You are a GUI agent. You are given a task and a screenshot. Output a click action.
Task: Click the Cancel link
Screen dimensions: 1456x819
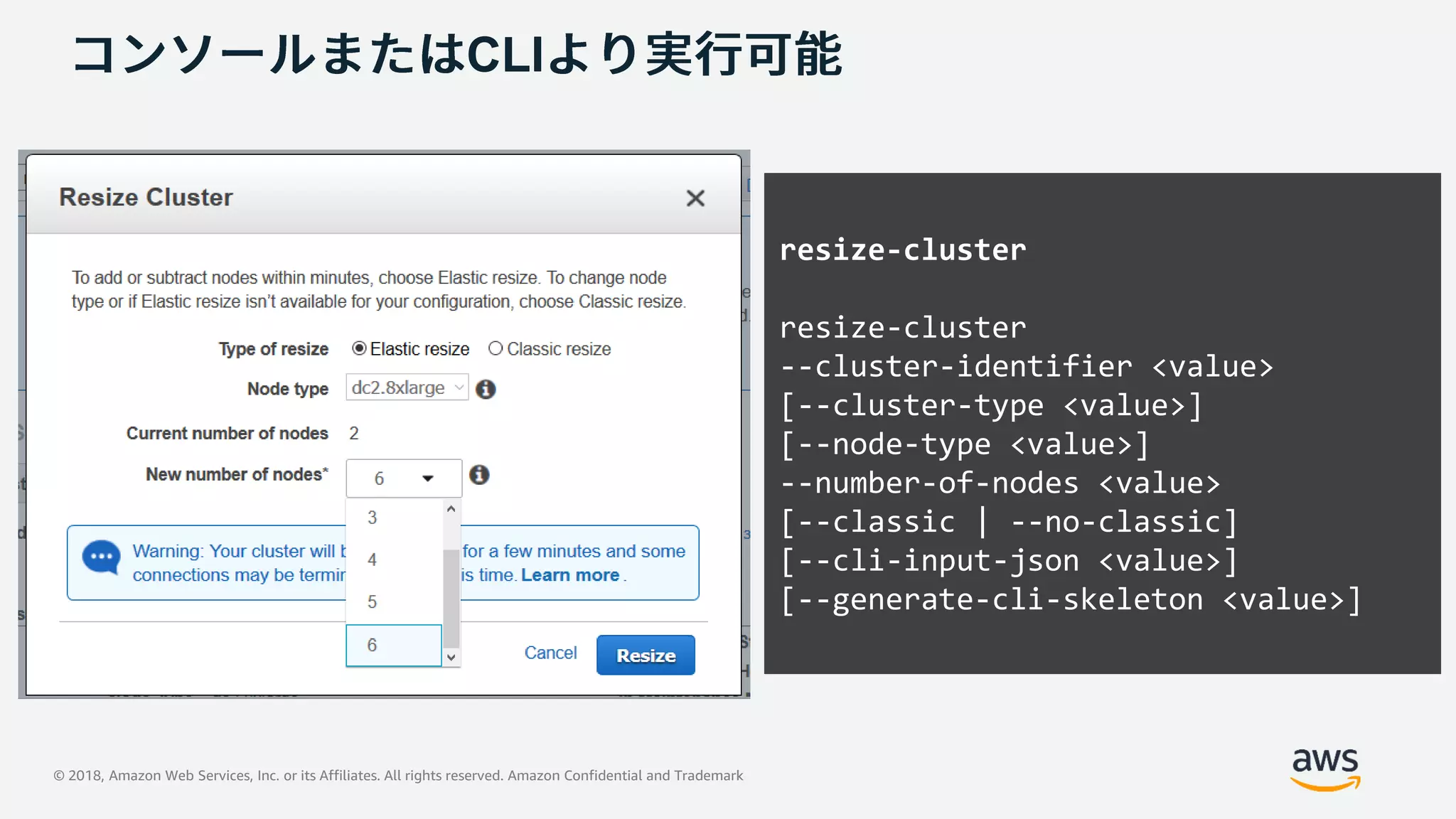click(x=550, y=653)
